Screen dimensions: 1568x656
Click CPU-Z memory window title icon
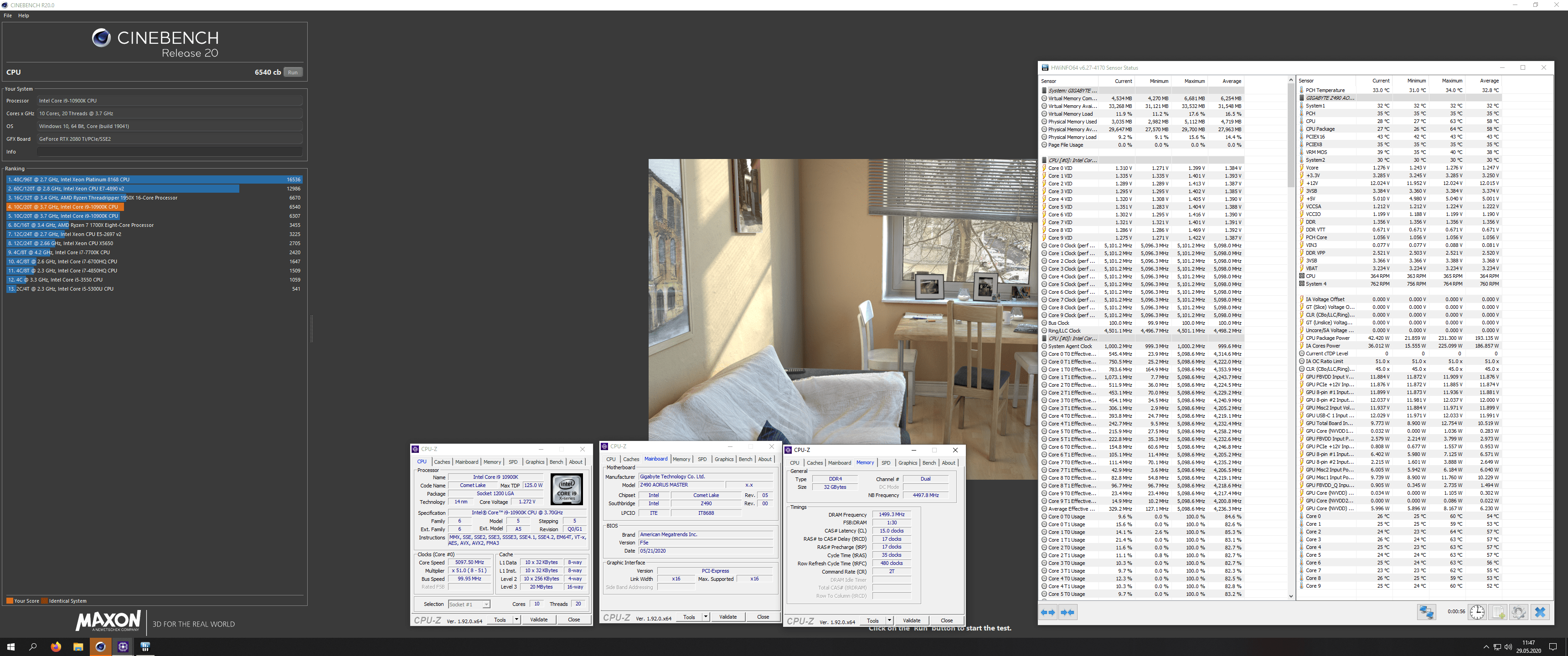788,450
